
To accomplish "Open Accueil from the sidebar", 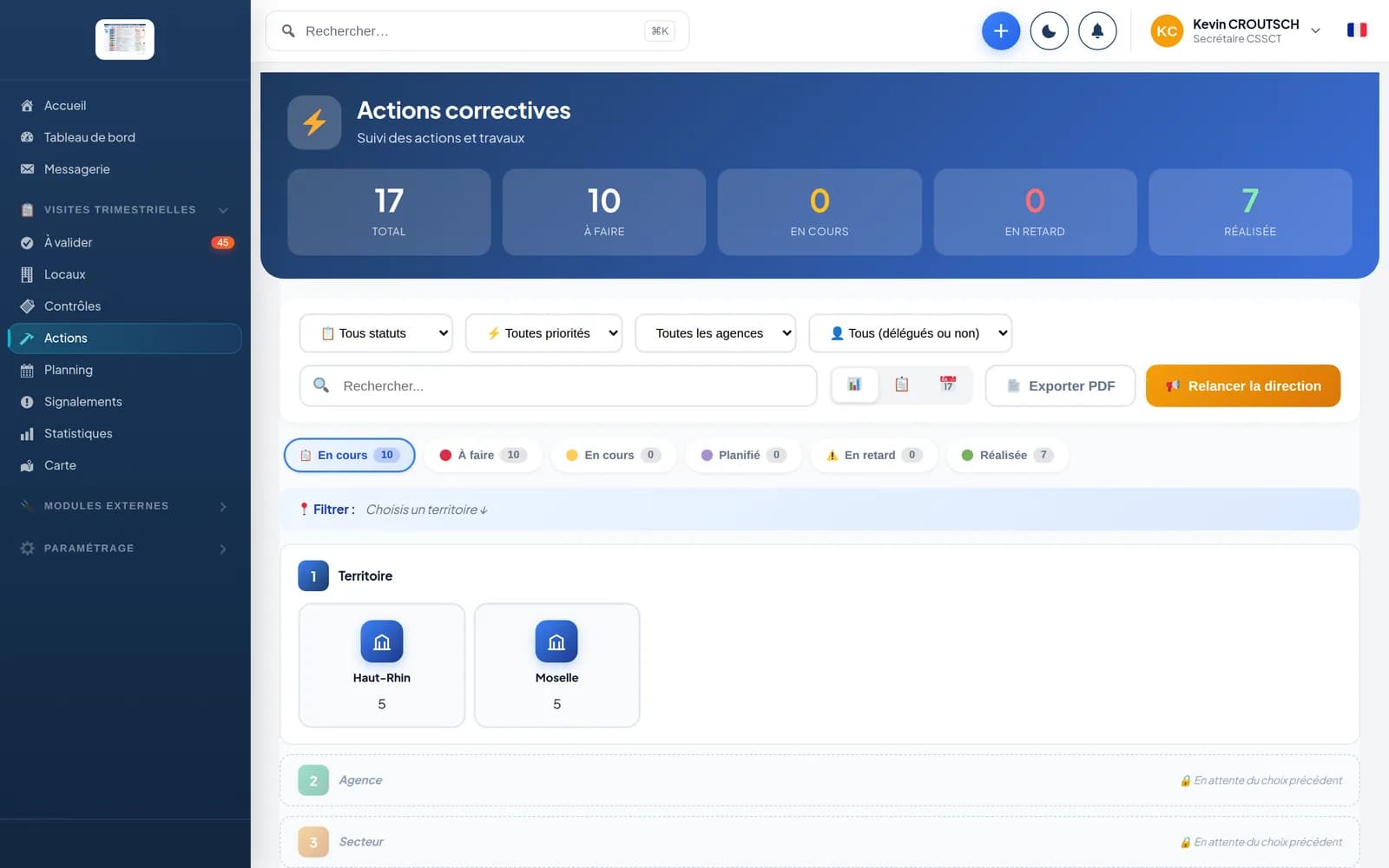I will click(x=125, y=105).
